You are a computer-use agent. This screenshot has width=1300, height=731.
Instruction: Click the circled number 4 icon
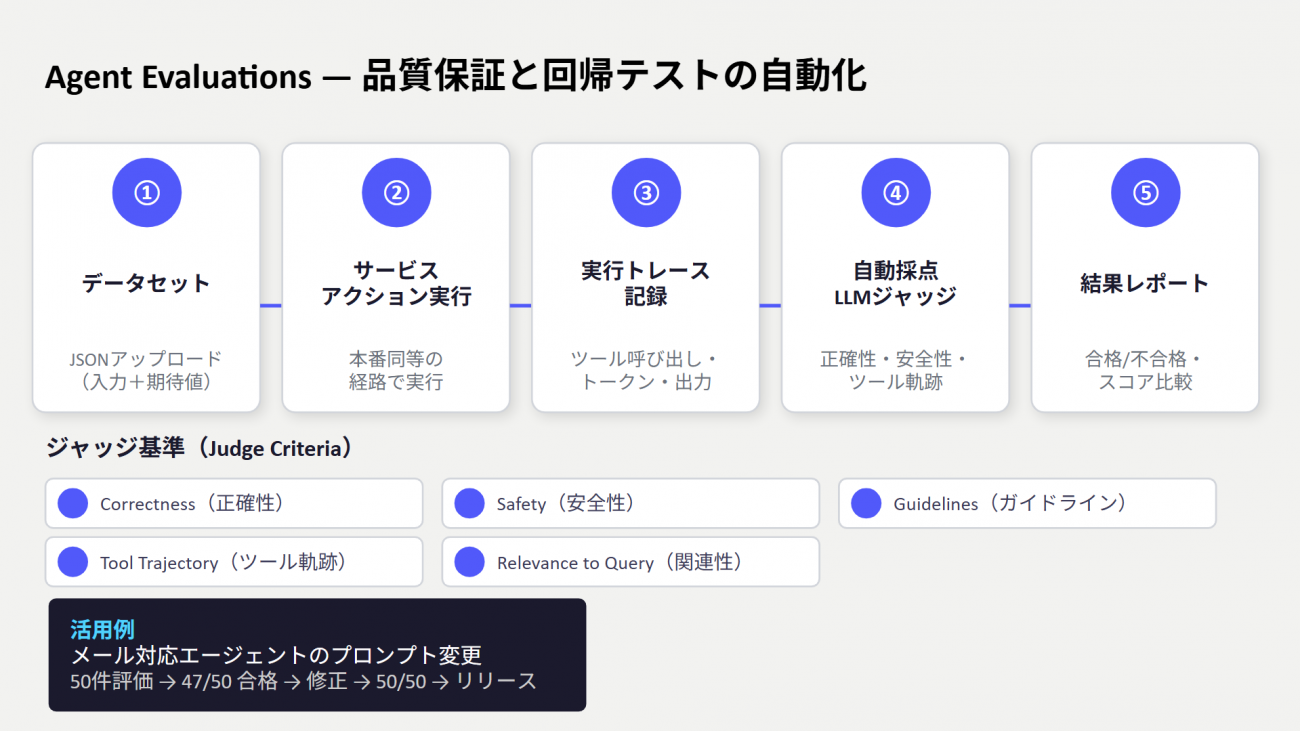coord(896,193)
